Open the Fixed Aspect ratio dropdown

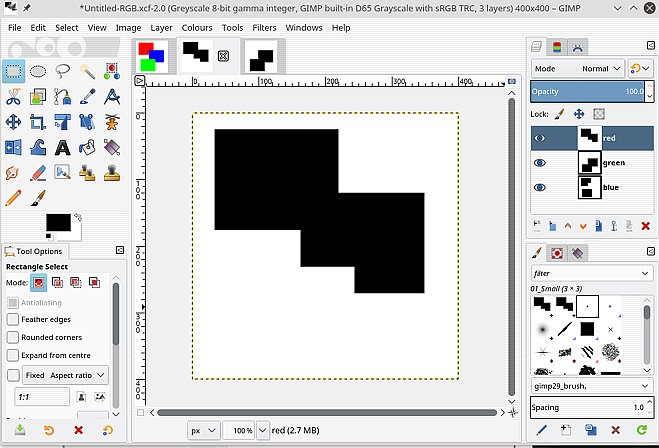pos(65,375)
